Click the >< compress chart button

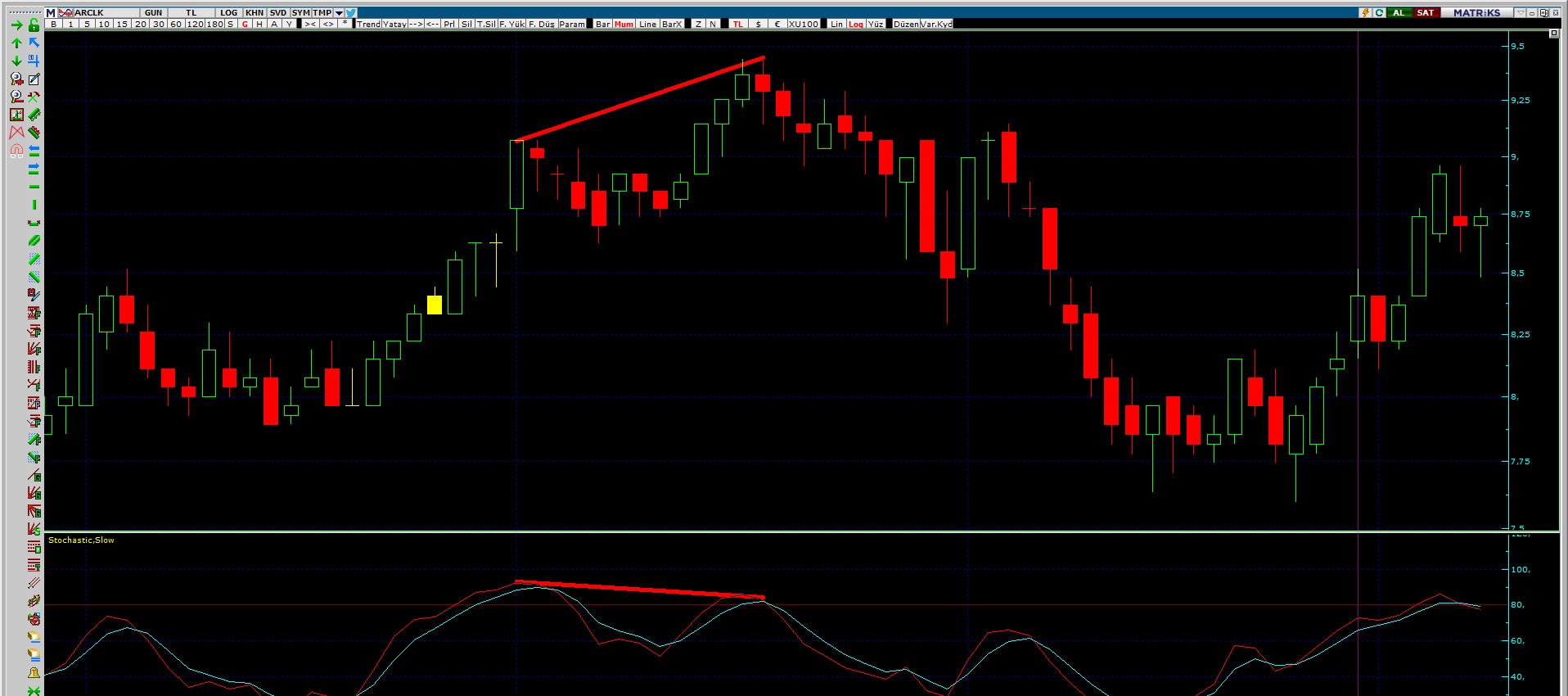(310, 24)
